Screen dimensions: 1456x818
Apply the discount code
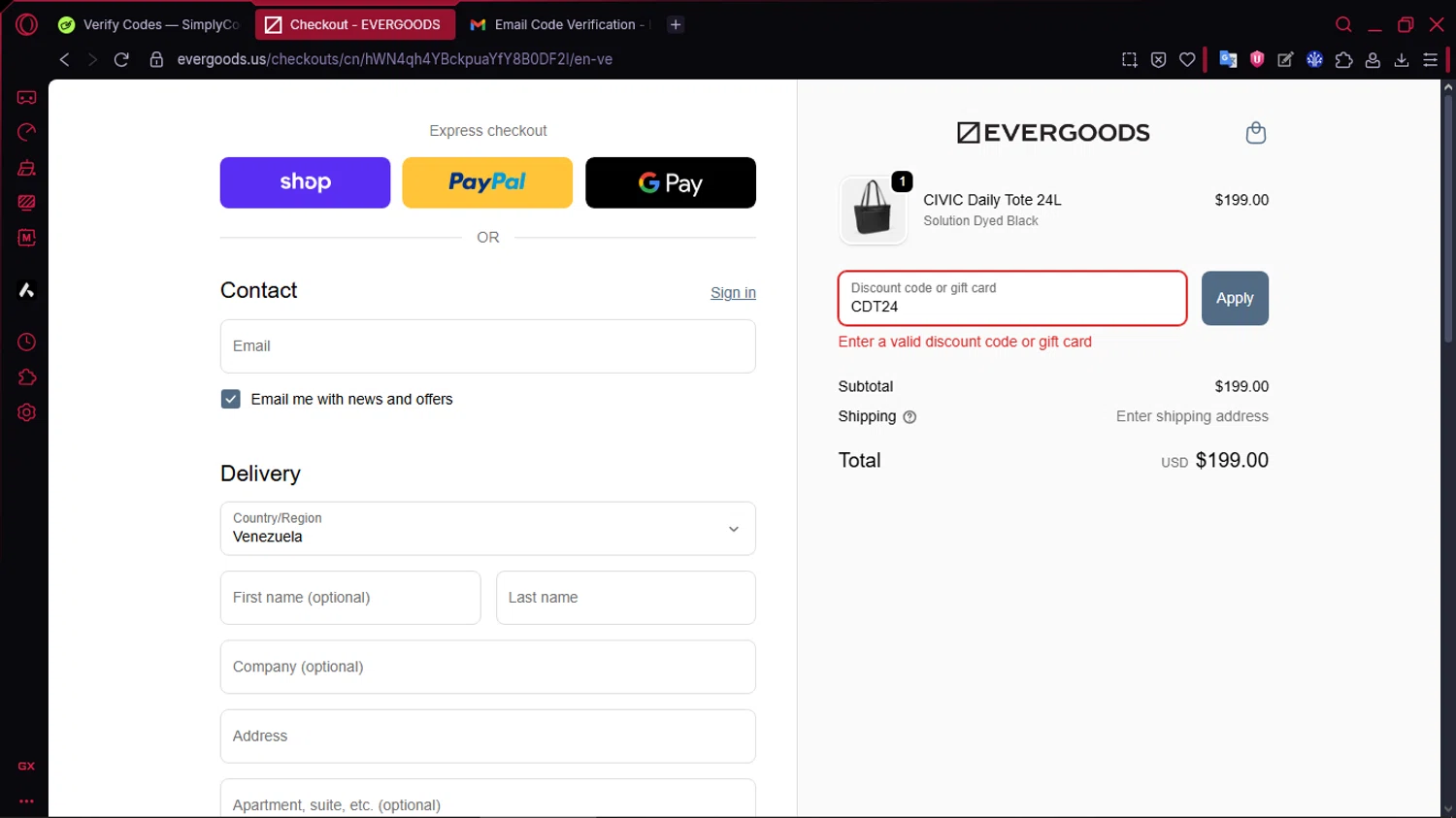tap(1235, 298)
